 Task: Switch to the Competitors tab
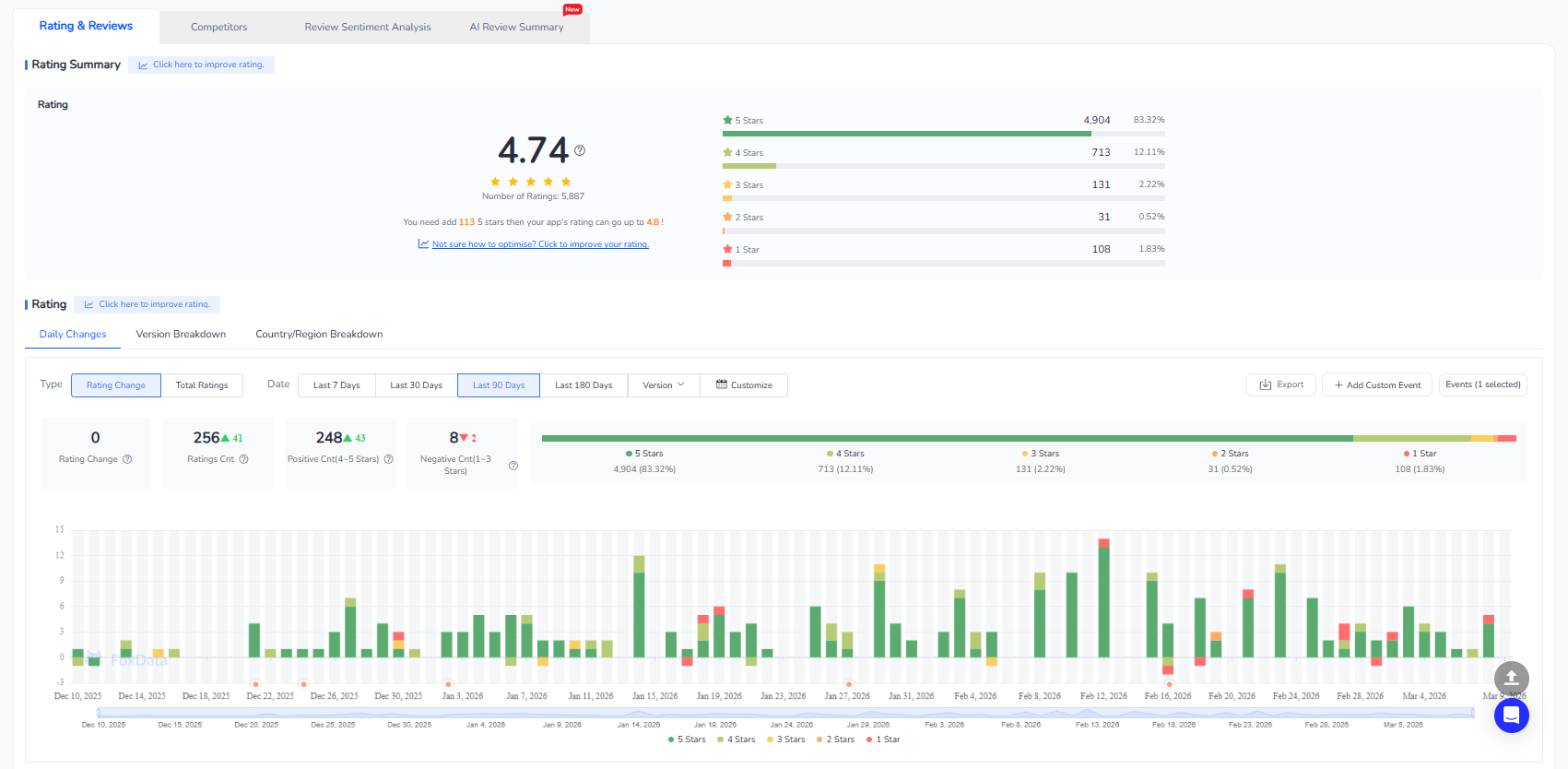tap(218, 27)
